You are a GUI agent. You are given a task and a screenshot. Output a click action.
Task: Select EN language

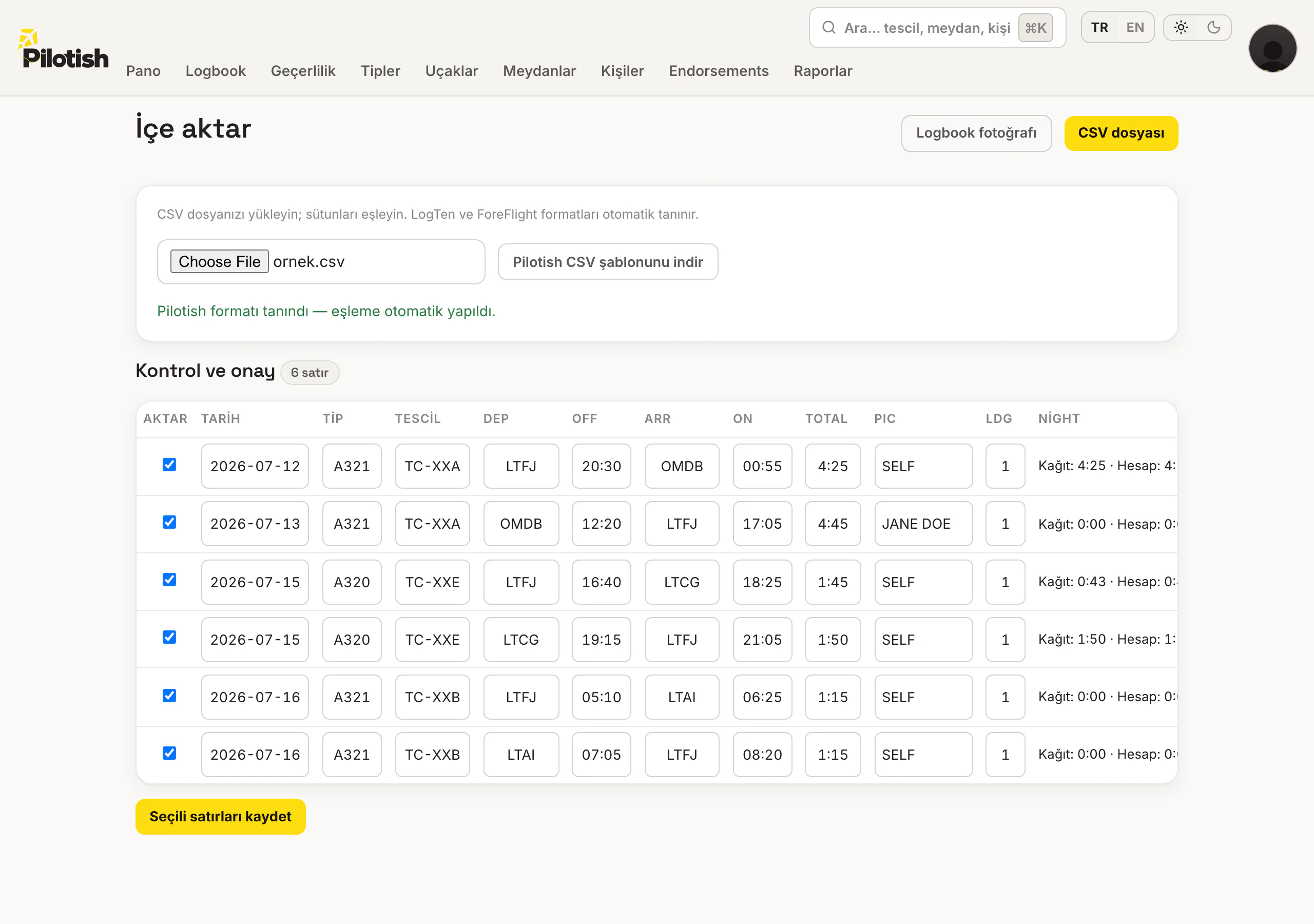[1135, 28]
